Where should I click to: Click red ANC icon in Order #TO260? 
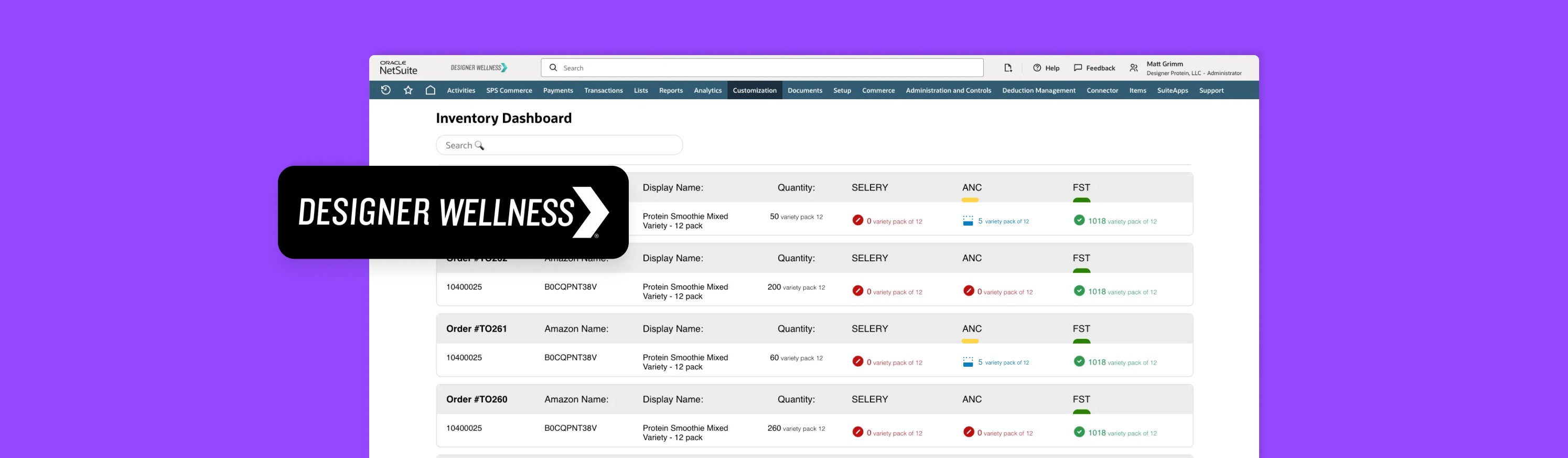[969, 432]
